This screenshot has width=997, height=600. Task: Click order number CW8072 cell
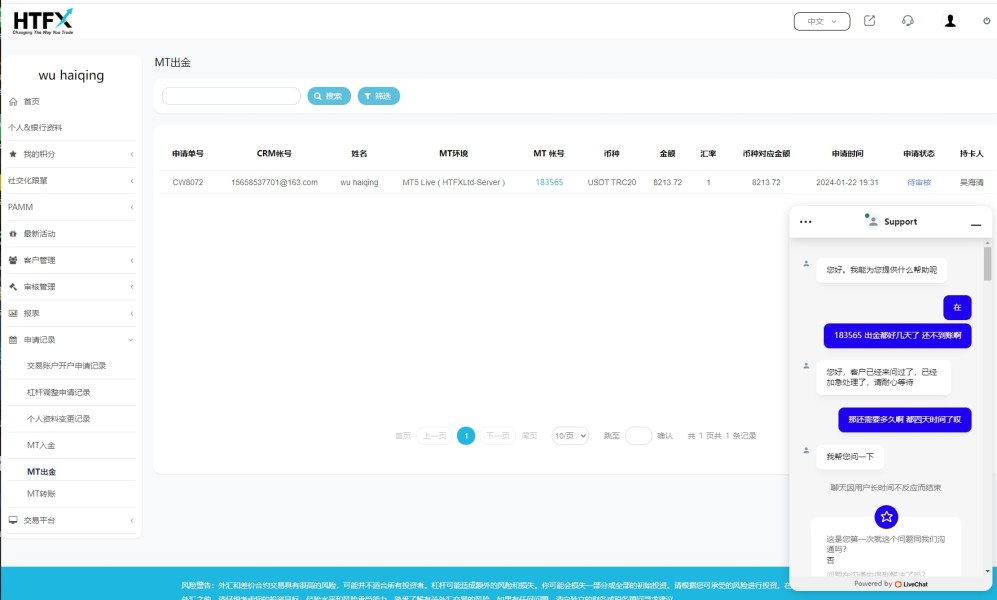pyautogui.click(x=188, y=182)
